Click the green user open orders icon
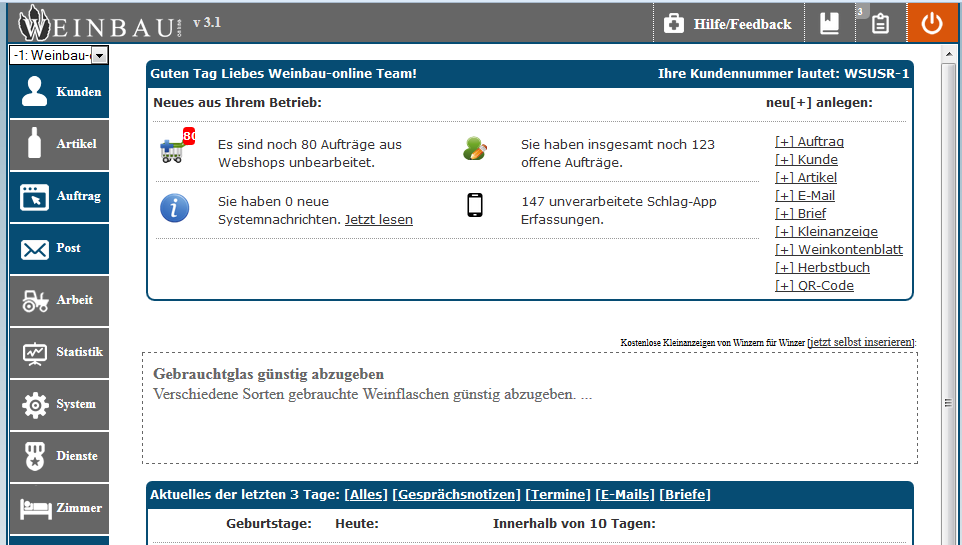The height and width of the screenshot is (545, 962). point(474,148)
